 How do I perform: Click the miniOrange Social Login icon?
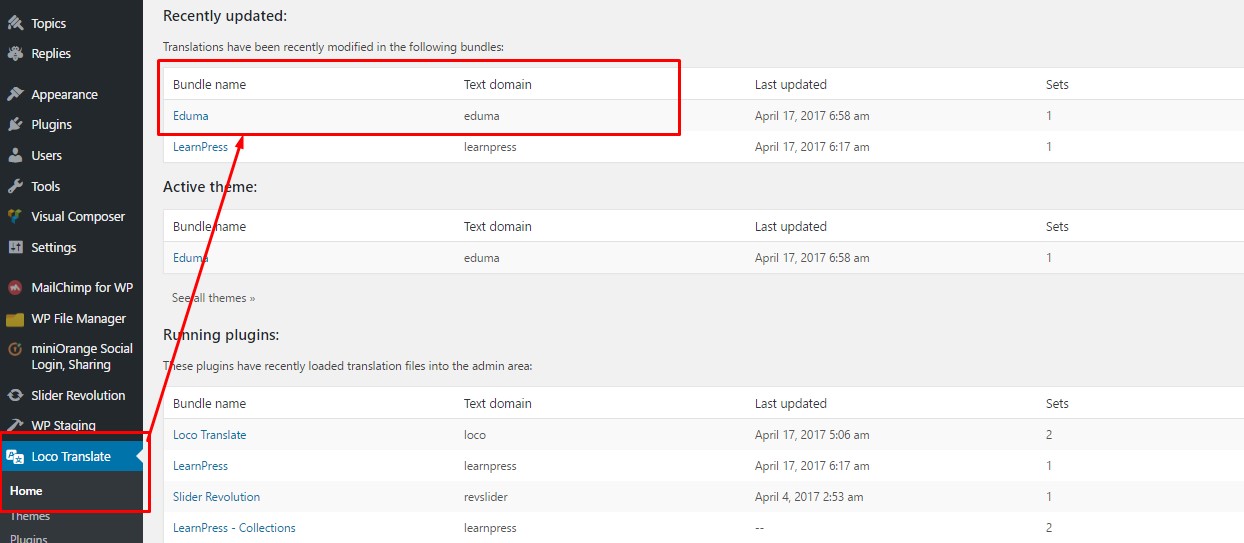click(x=15, y=349)
